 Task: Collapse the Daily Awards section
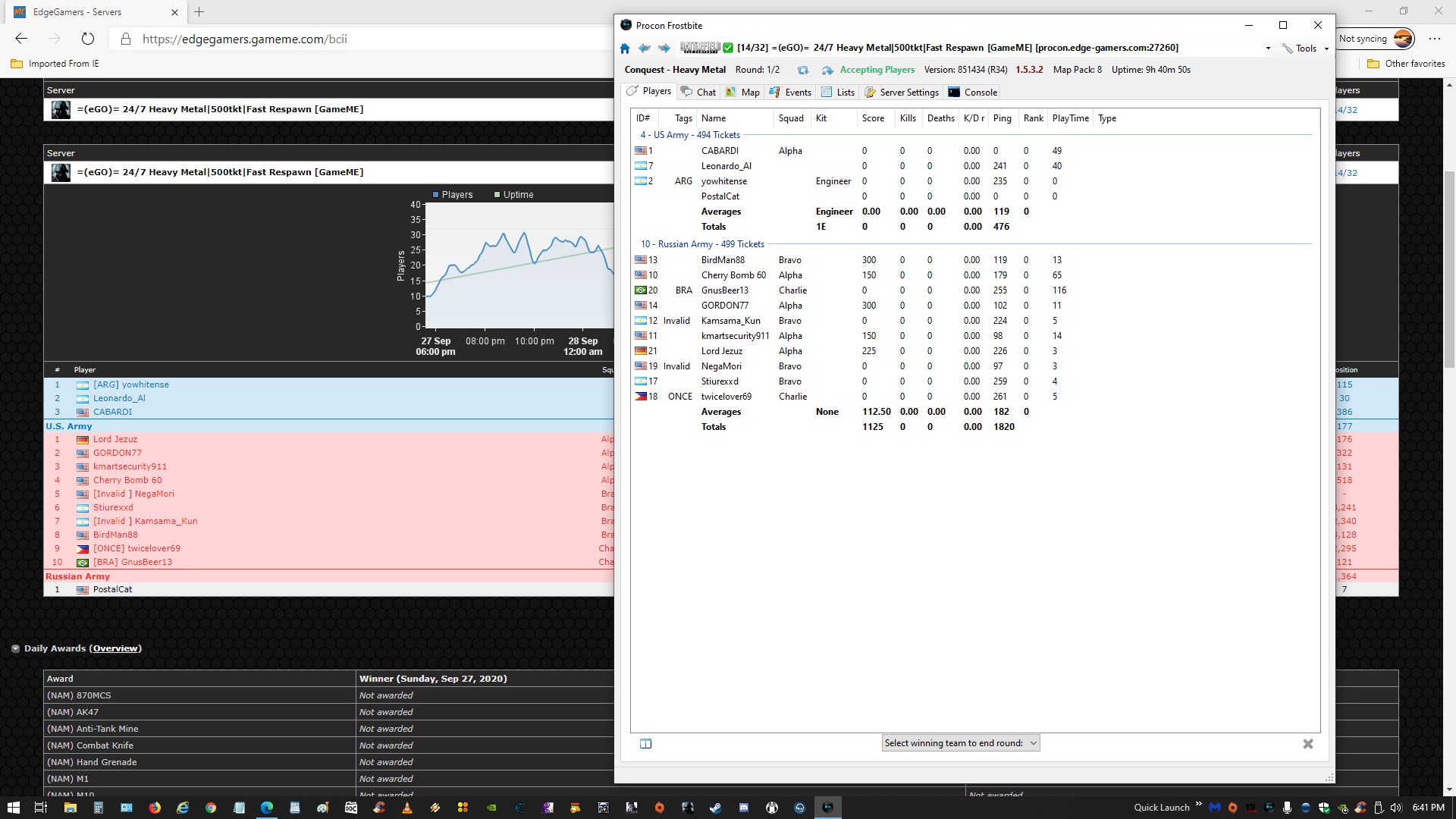click(x=15, y=648)
